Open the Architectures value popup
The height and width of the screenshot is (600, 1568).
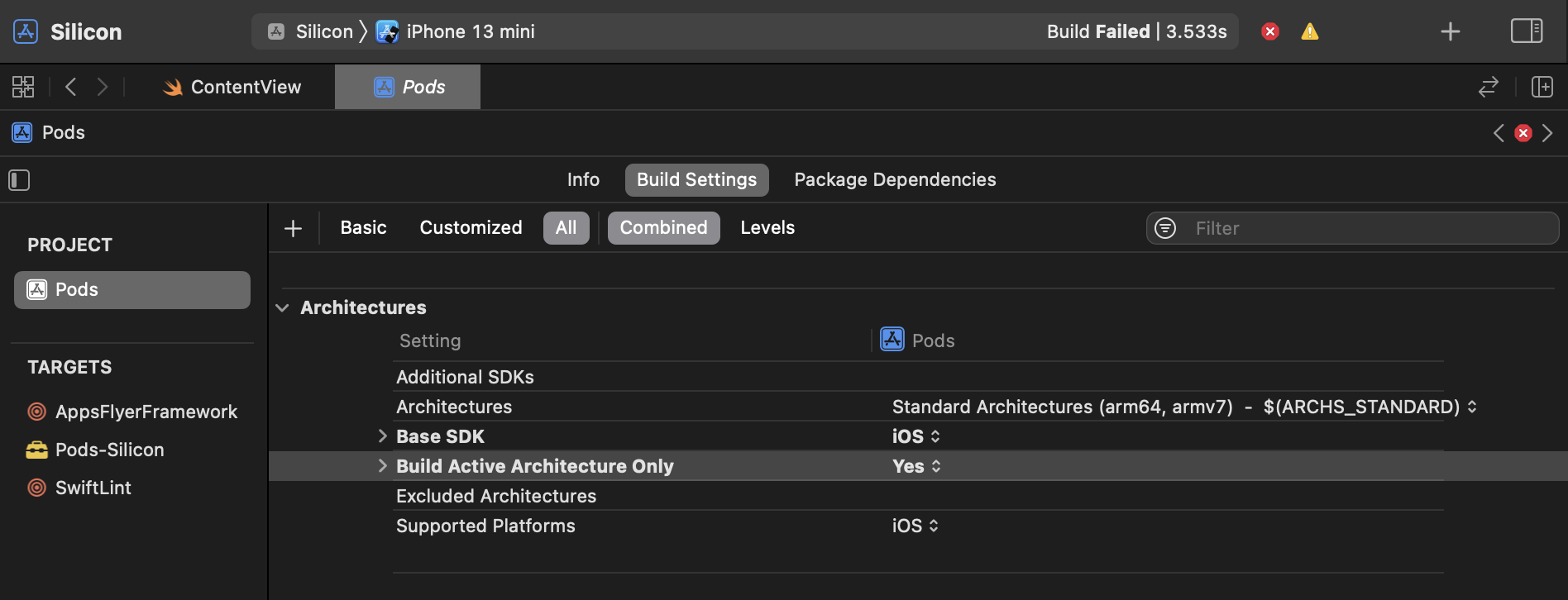pos(1185,407)
